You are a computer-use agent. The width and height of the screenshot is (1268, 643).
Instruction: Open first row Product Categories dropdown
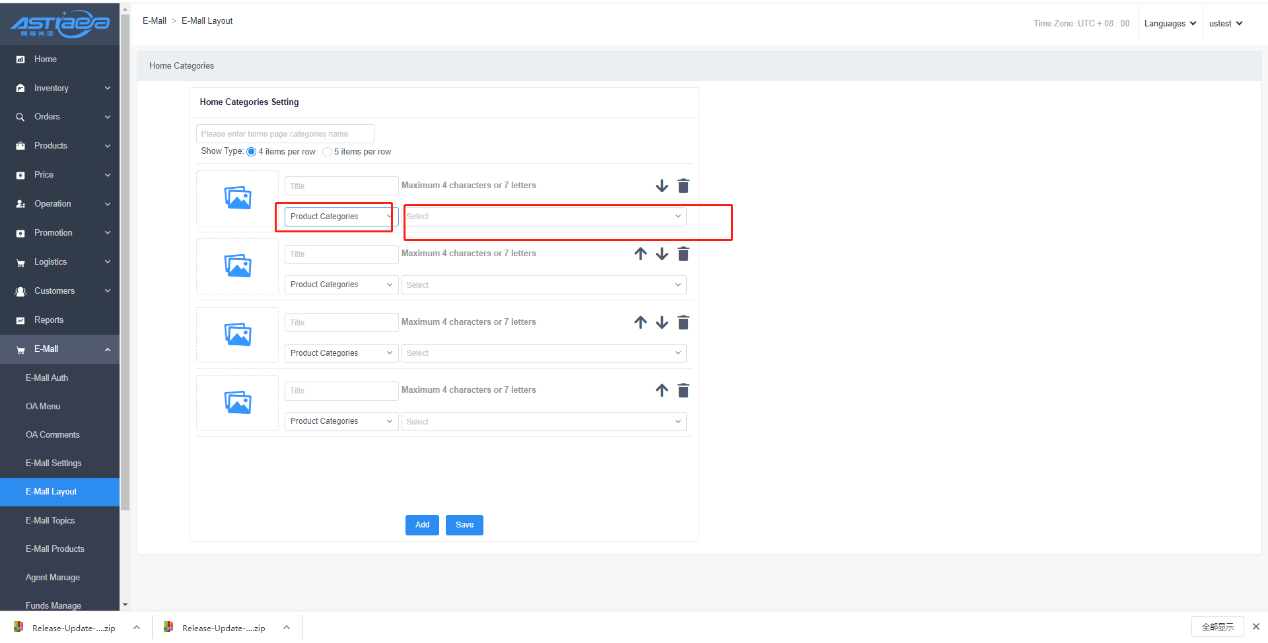pos(341,217)
